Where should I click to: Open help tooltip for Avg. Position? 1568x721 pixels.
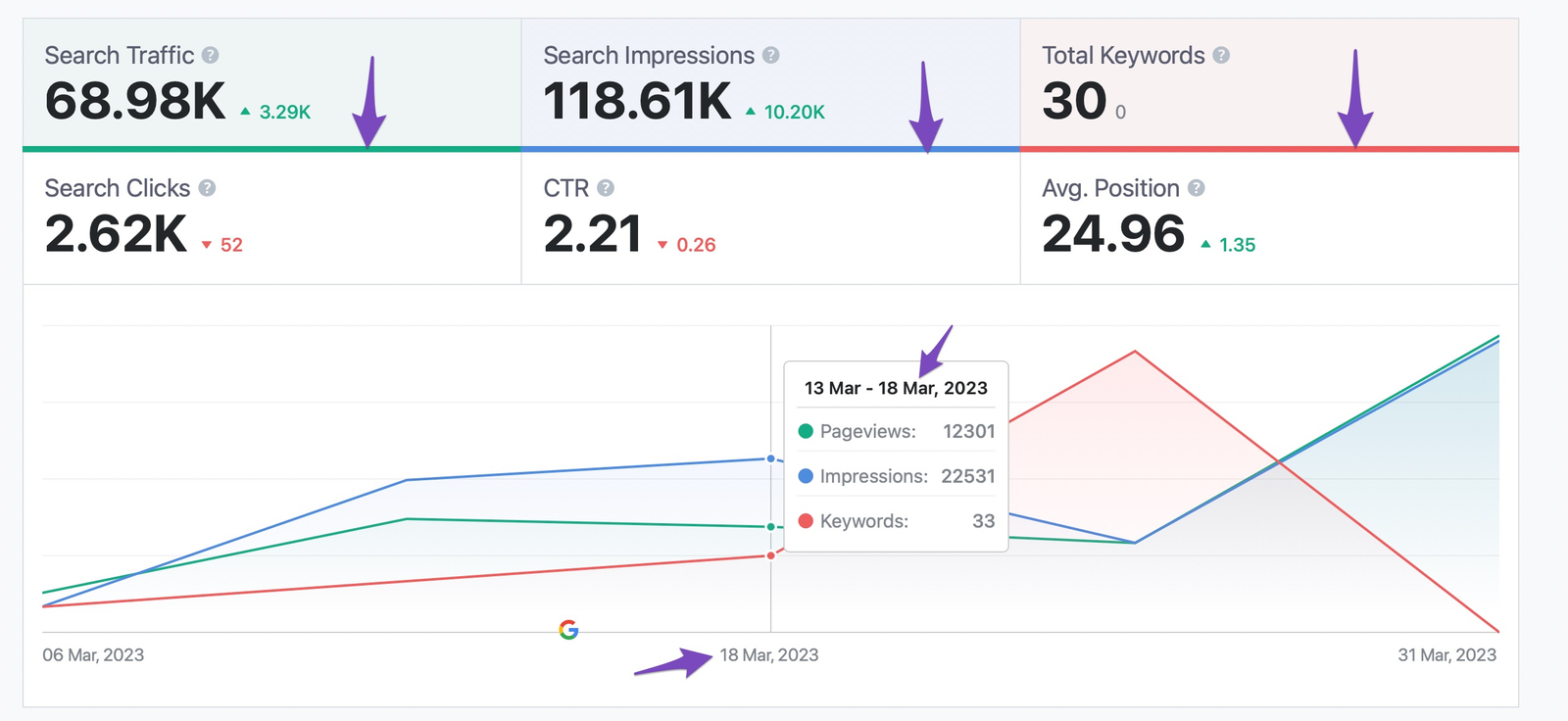(x=1197, y=188)
